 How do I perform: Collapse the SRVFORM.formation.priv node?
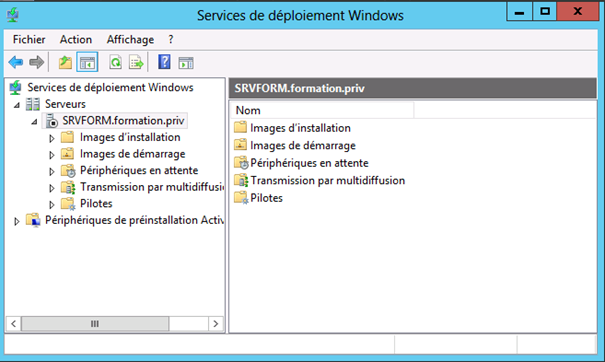click(34, 122)
